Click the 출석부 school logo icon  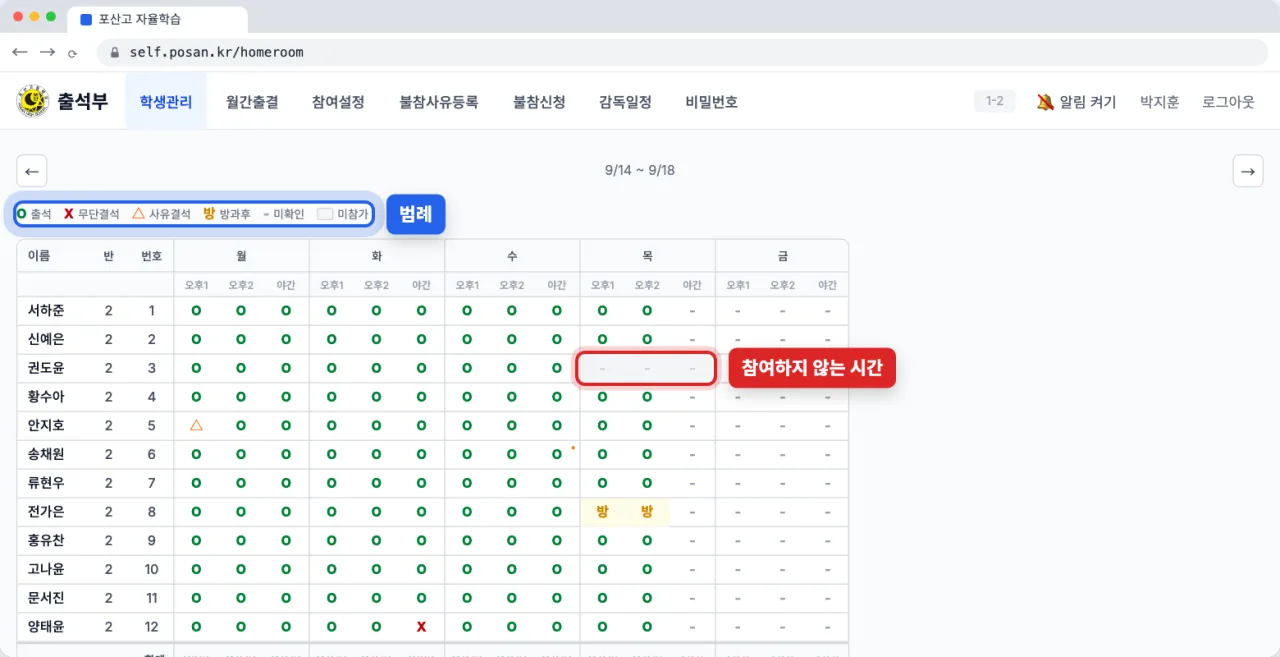33,101
